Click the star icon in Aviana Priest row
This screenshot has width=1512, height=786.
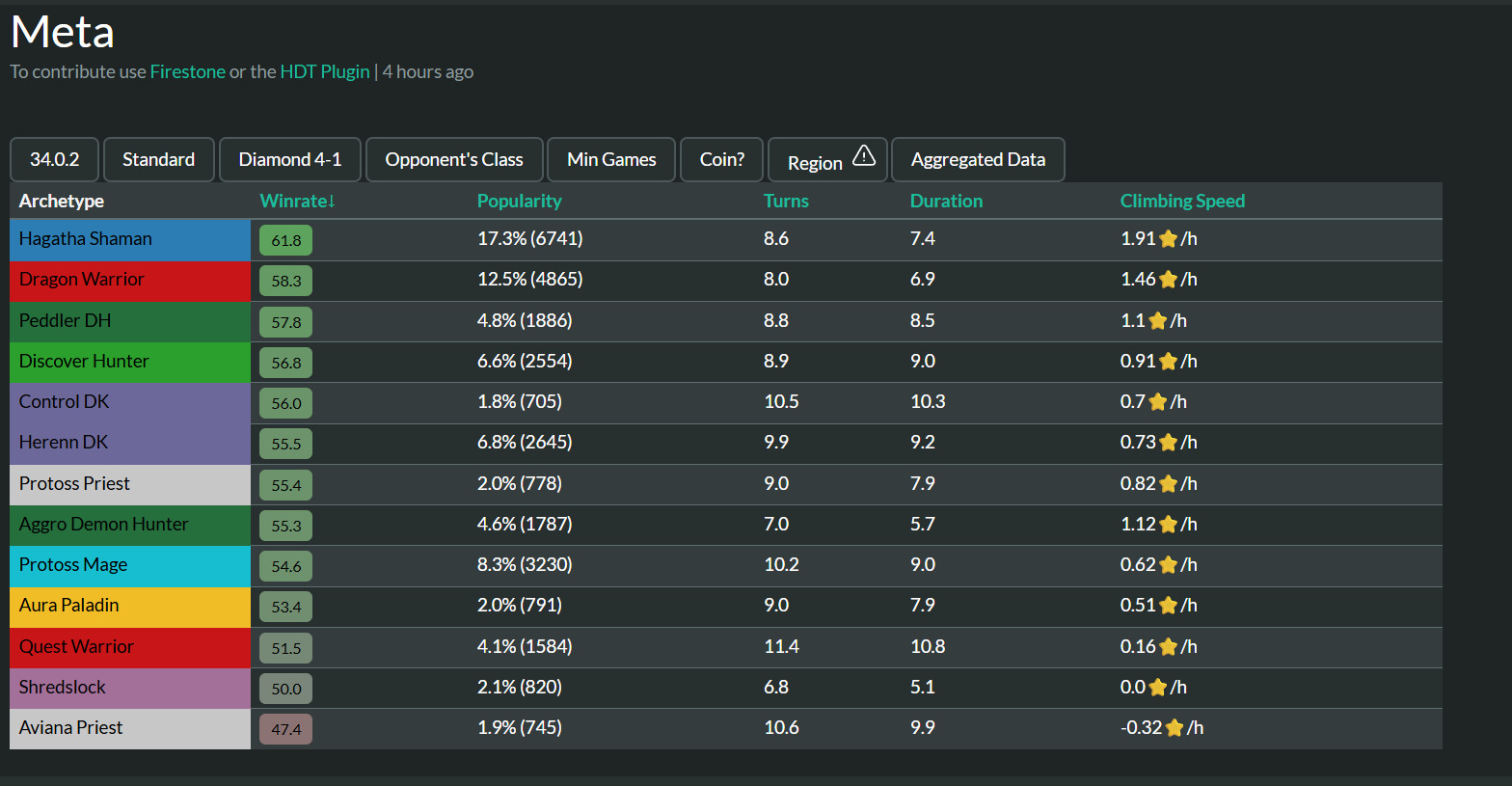pyautogui.click(x=1174, y=728)
